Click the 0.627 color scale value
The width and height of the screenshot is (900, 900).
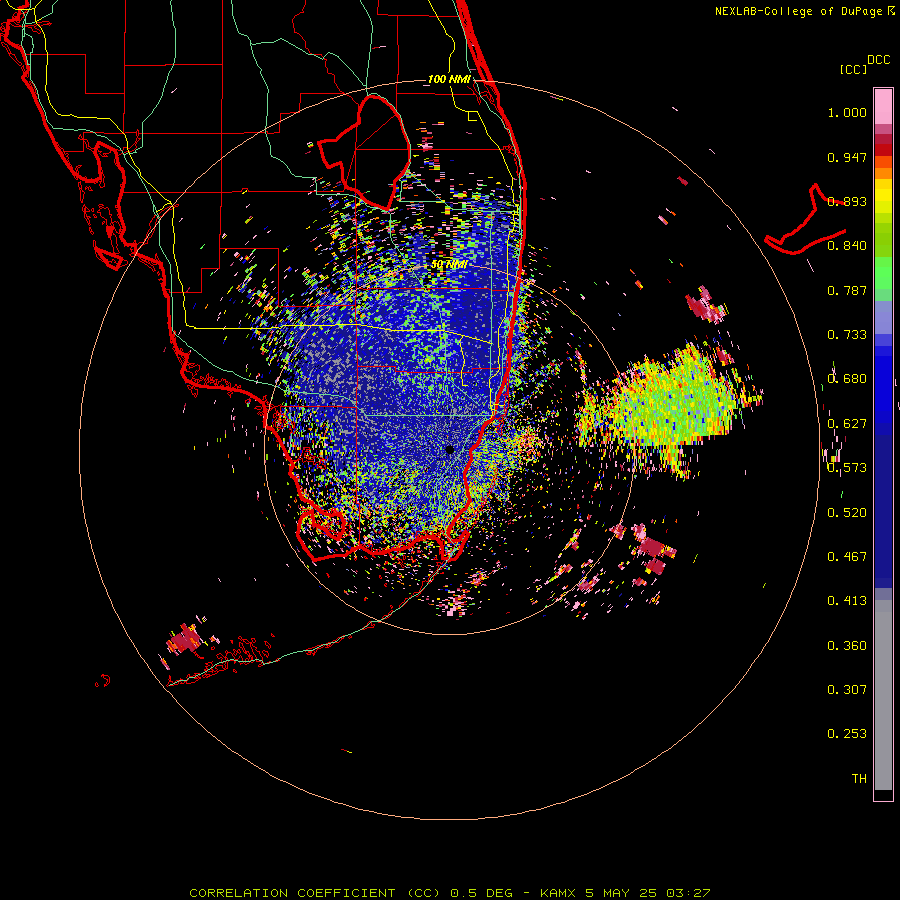pos(847,424)
